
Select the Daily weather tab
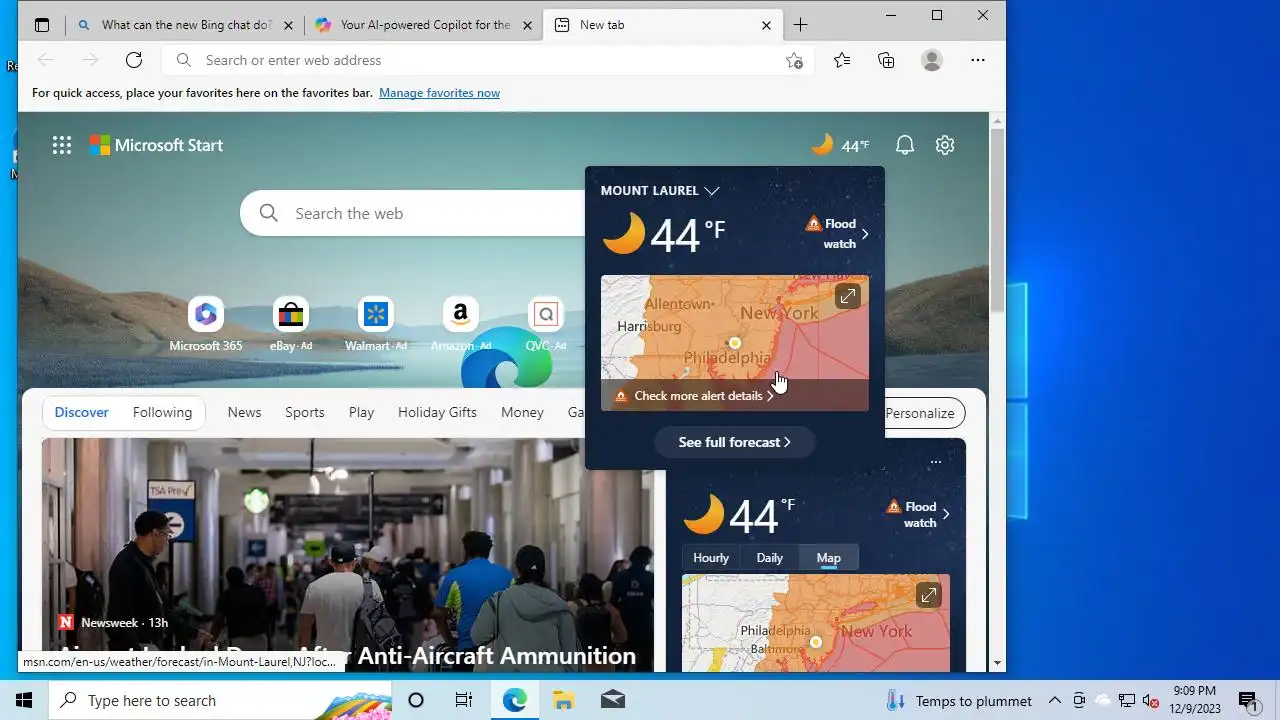(770, 558)
